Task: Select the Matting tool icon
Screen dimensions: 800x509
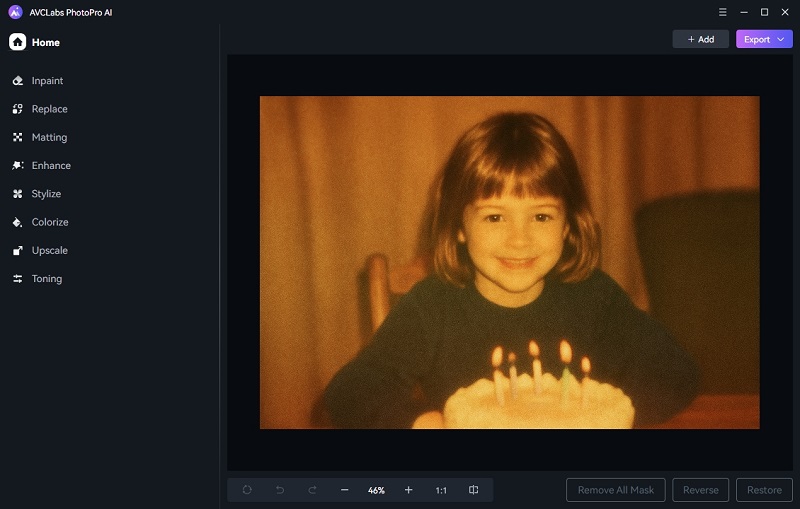Action: point(18,137)
